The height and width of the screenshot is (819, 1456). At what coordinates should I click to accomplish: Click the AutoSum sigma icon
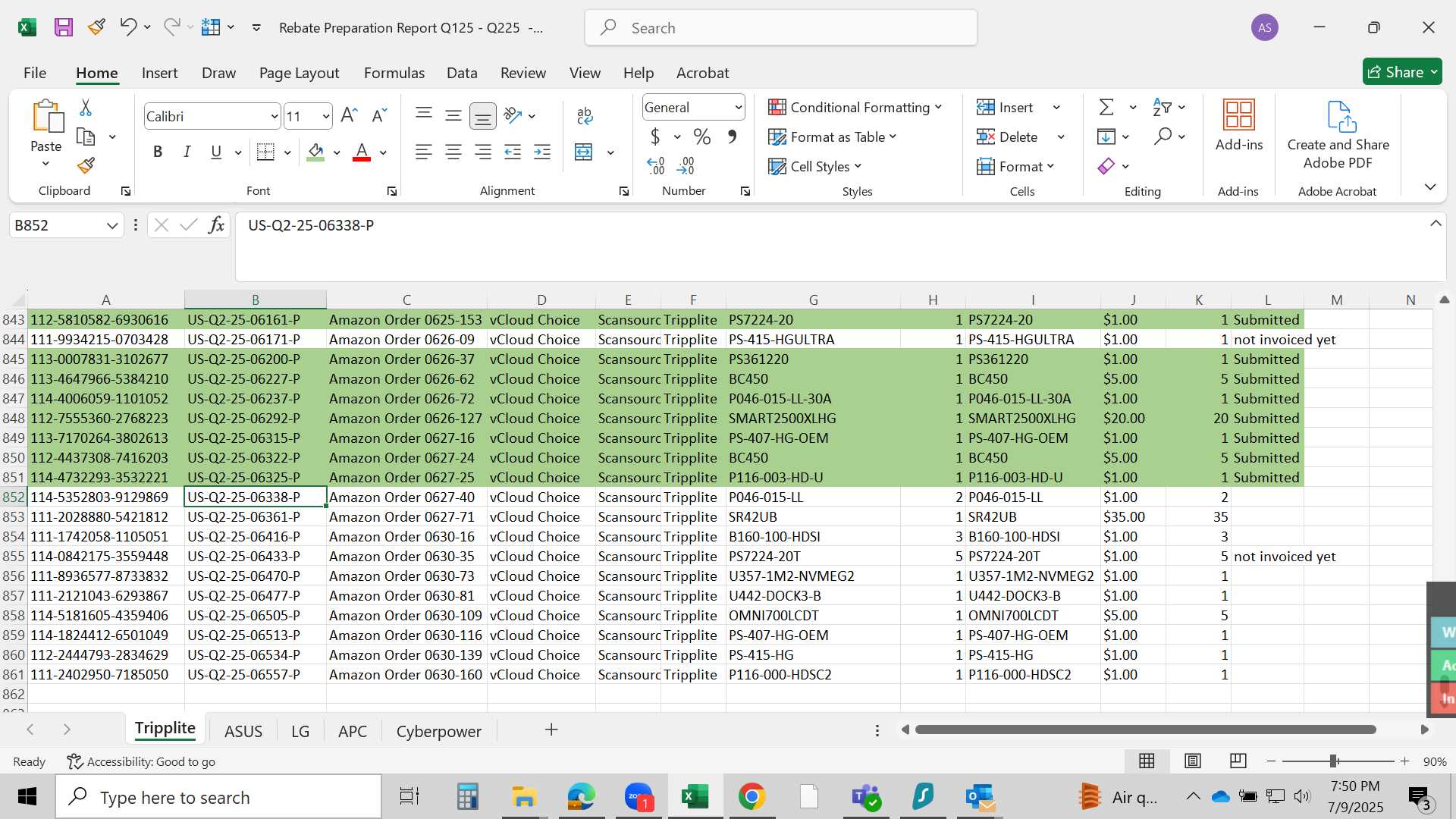coord(1107,108)
